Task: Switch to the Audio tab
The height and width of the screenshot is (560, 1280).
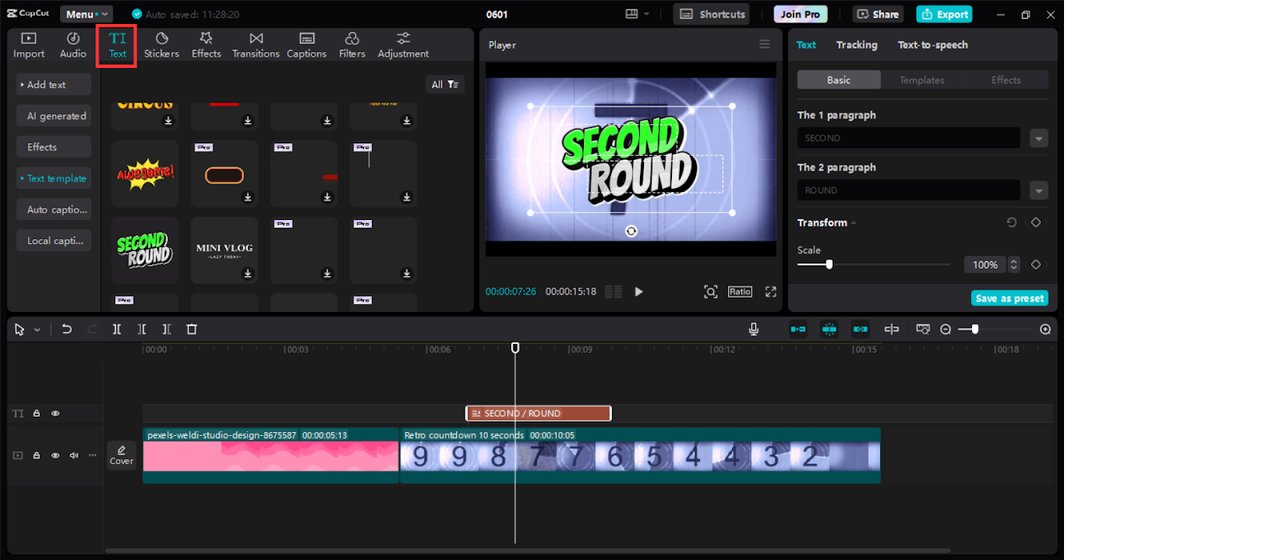Action: pyautogui.click(x=73, y=45)
